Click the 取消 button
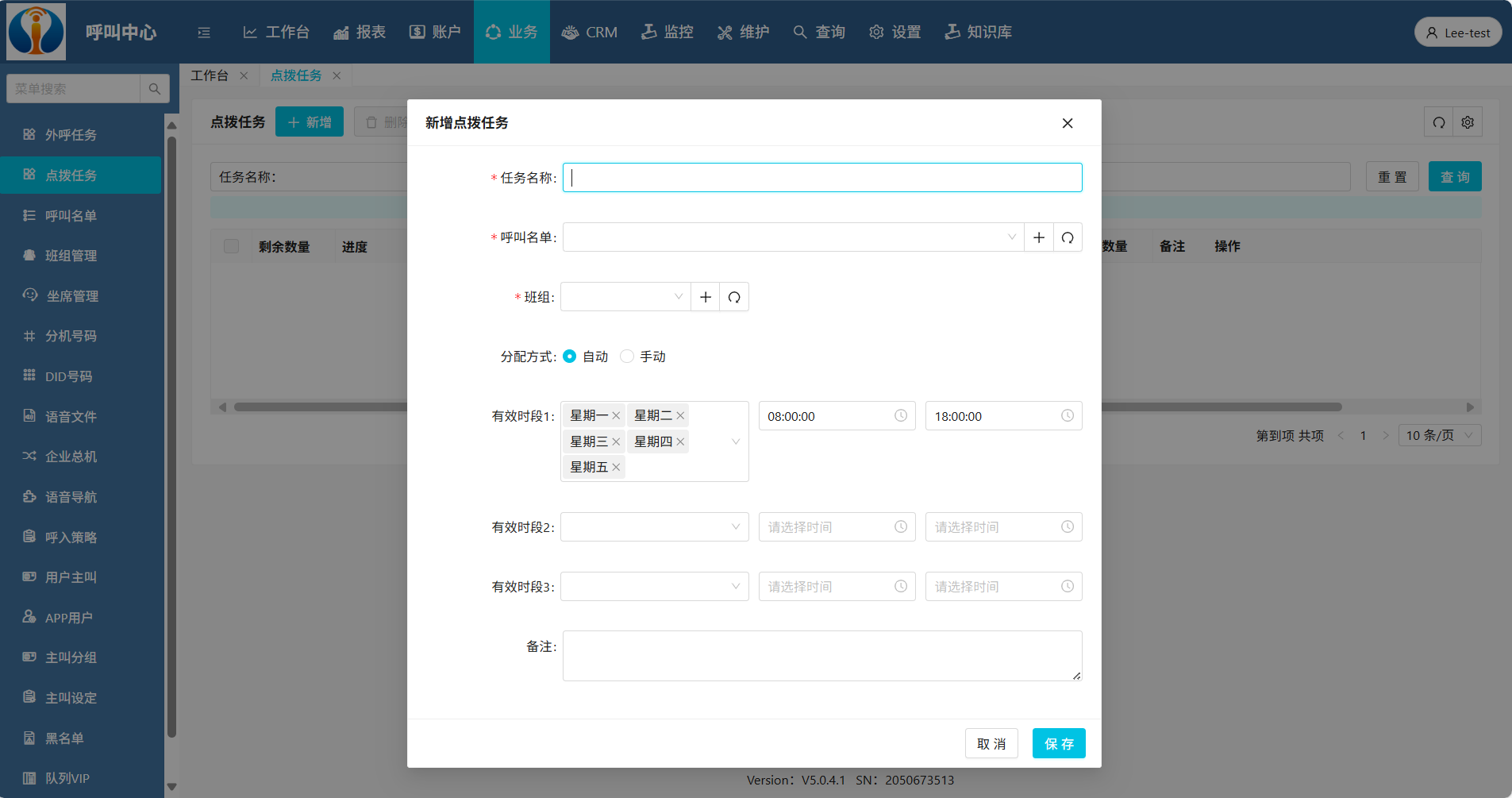This screenshot has width=1512, height=798. pyautogui.click(x=991, y=744)
